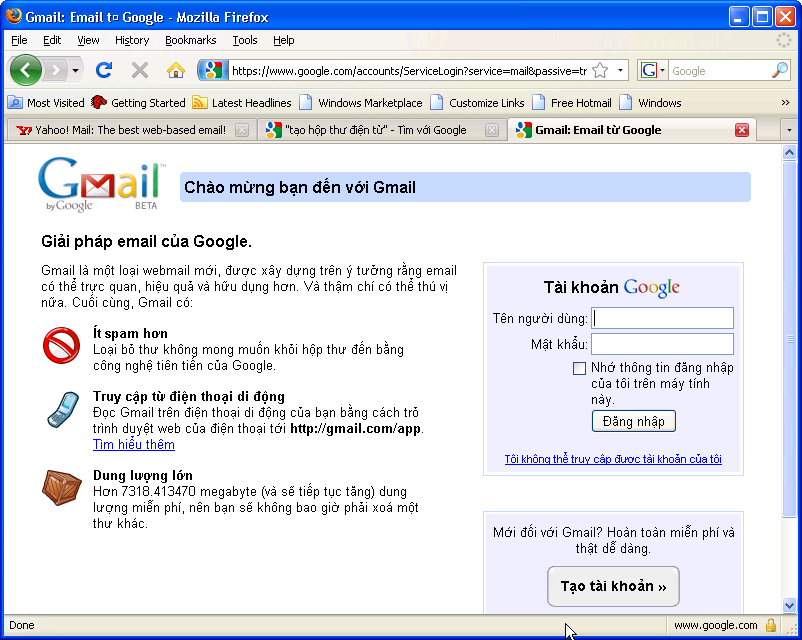Click the vertical scrollbar thumb

[x=789, y=338]
